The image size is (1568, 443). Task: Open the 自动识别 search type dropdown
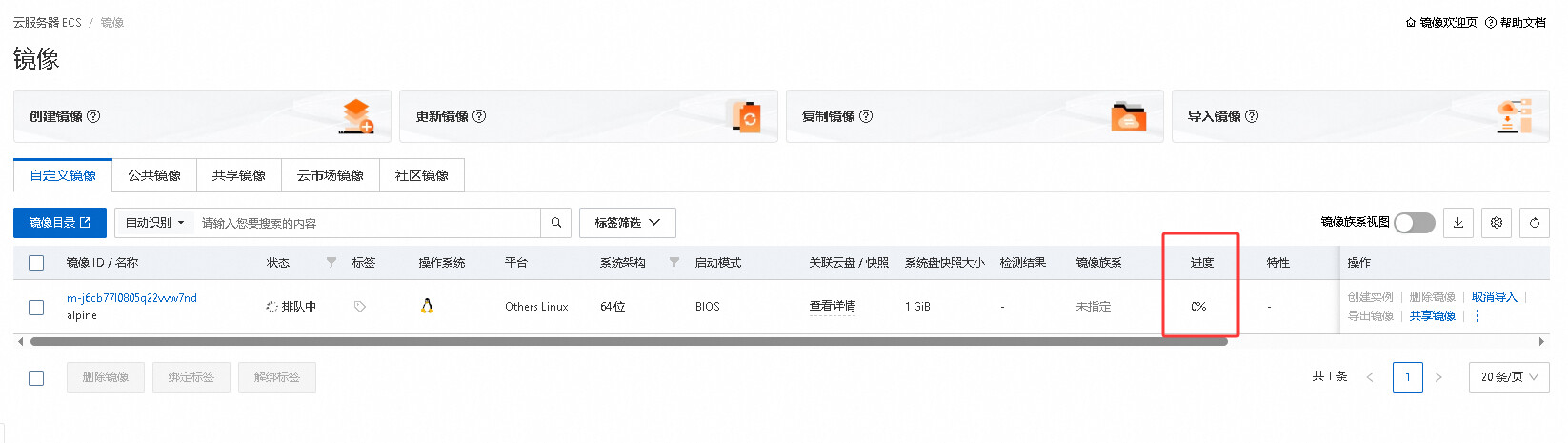click(x=154, y=223)
